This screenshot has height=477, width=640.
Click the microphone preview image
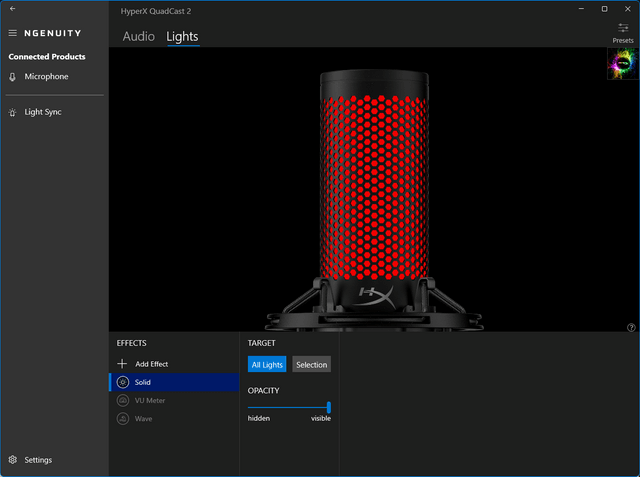click(374, 200)
